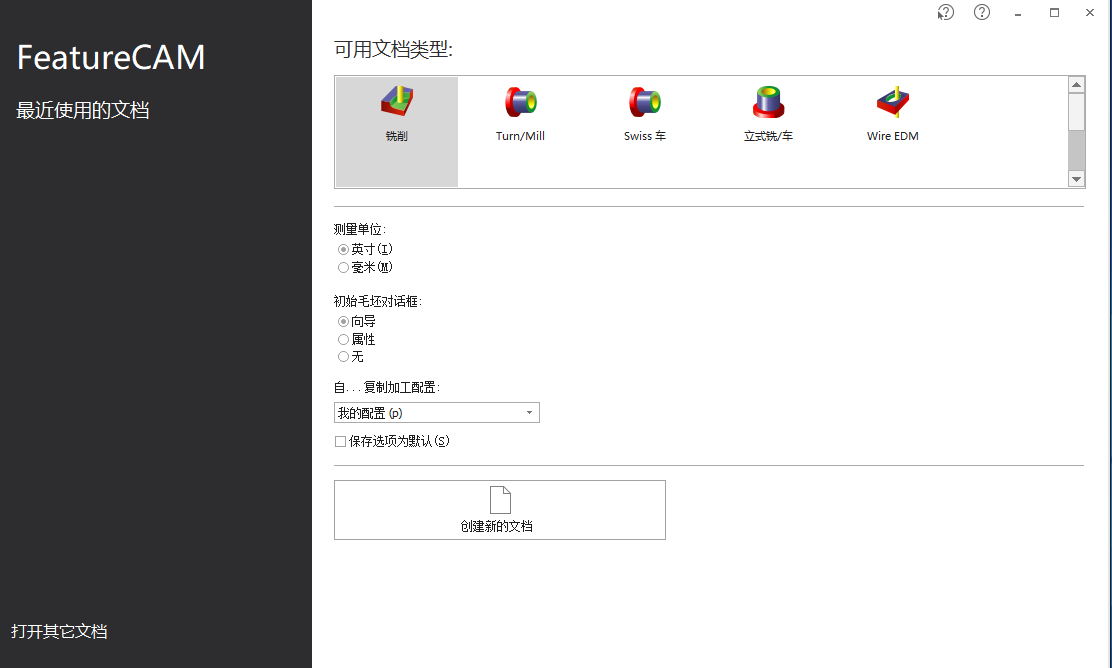This screenshot has height=668, width=1112.
Task: Select the Wire EDM document type
Action: 892,114
